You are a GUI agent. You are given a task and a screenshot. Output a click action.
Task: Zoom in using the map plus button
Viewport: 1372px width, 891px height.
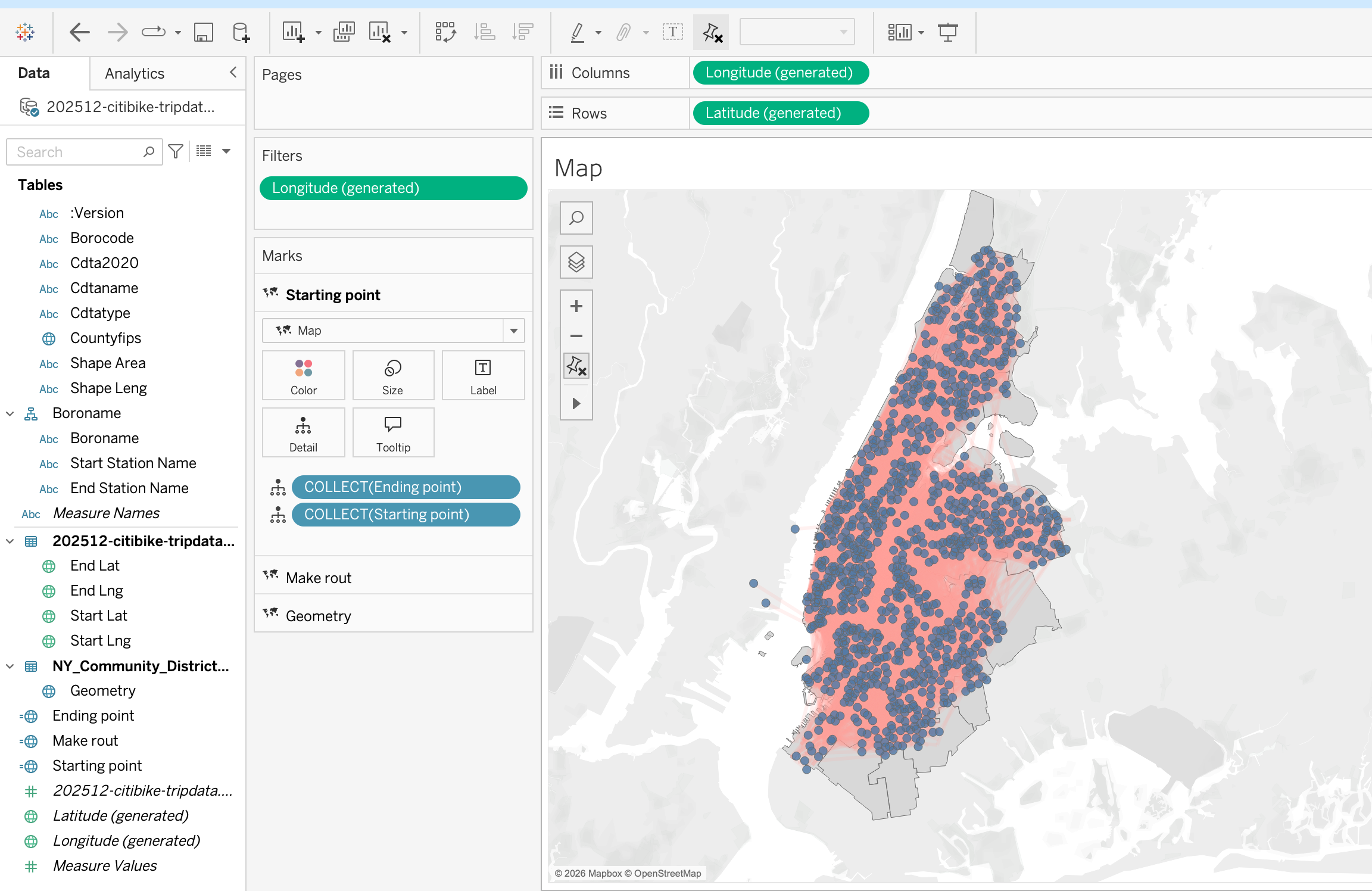[x=576, y=306]
